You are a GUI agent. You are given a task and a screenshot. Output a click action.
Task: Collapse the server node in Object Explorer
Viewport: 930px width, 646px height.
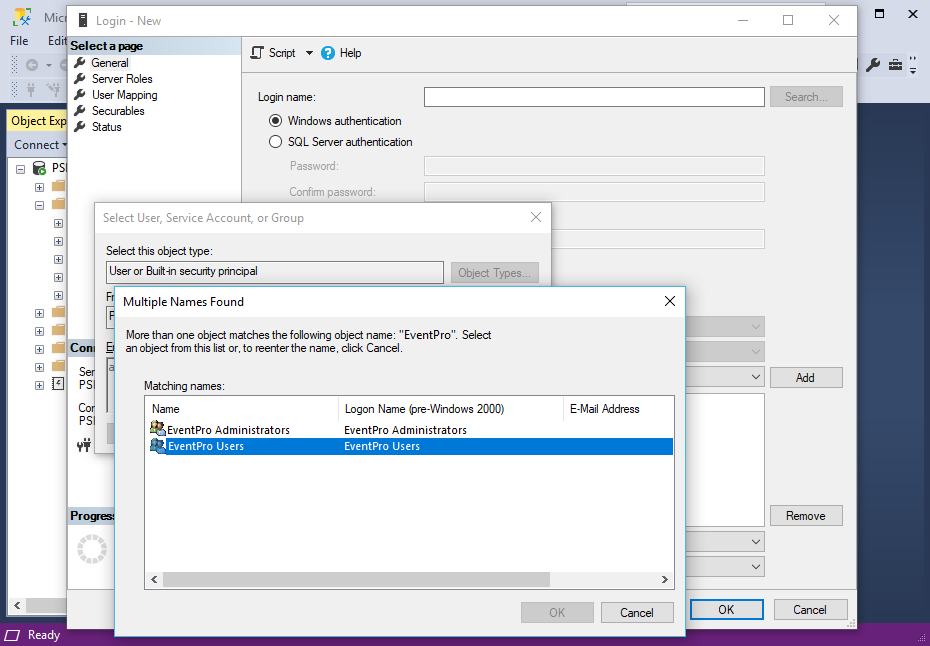click(x=20, y=169)
